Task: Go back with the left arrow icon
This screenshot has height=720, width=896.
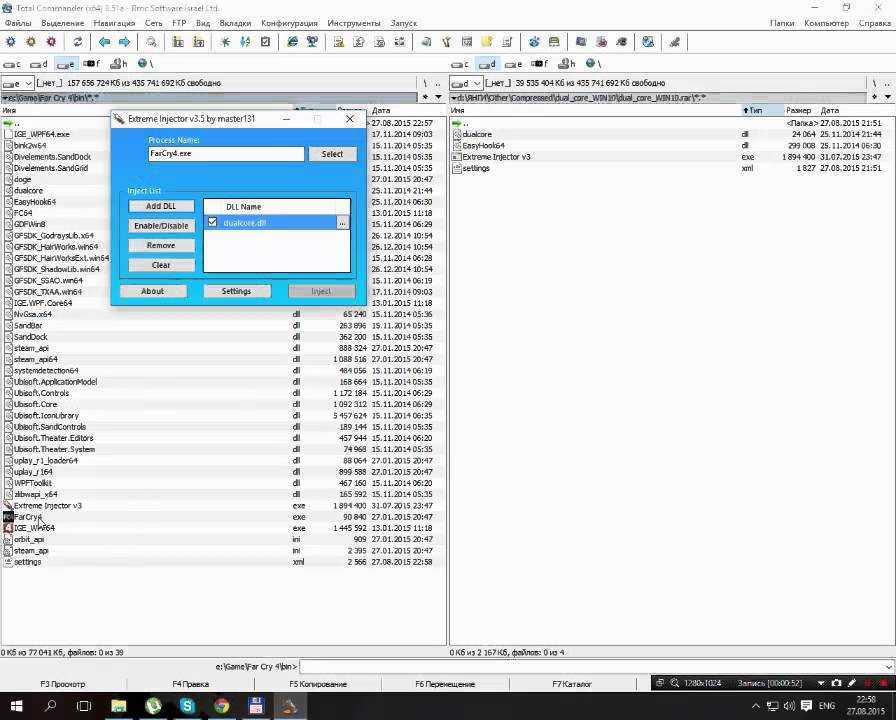Action: (105, 42)
